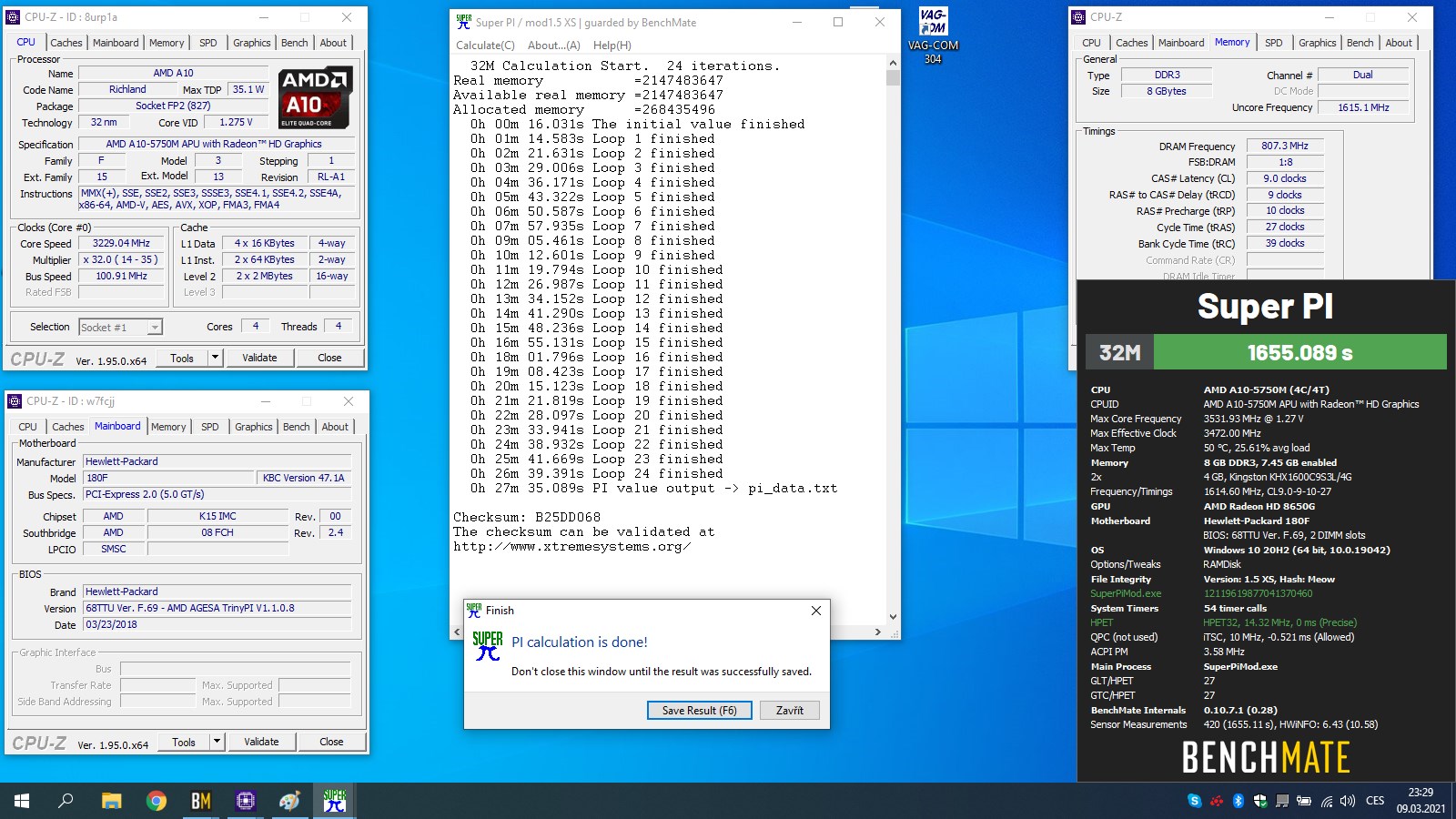Click the AMD A10 processor logo
Screen dimensions: 1456x819
[315, 96]
